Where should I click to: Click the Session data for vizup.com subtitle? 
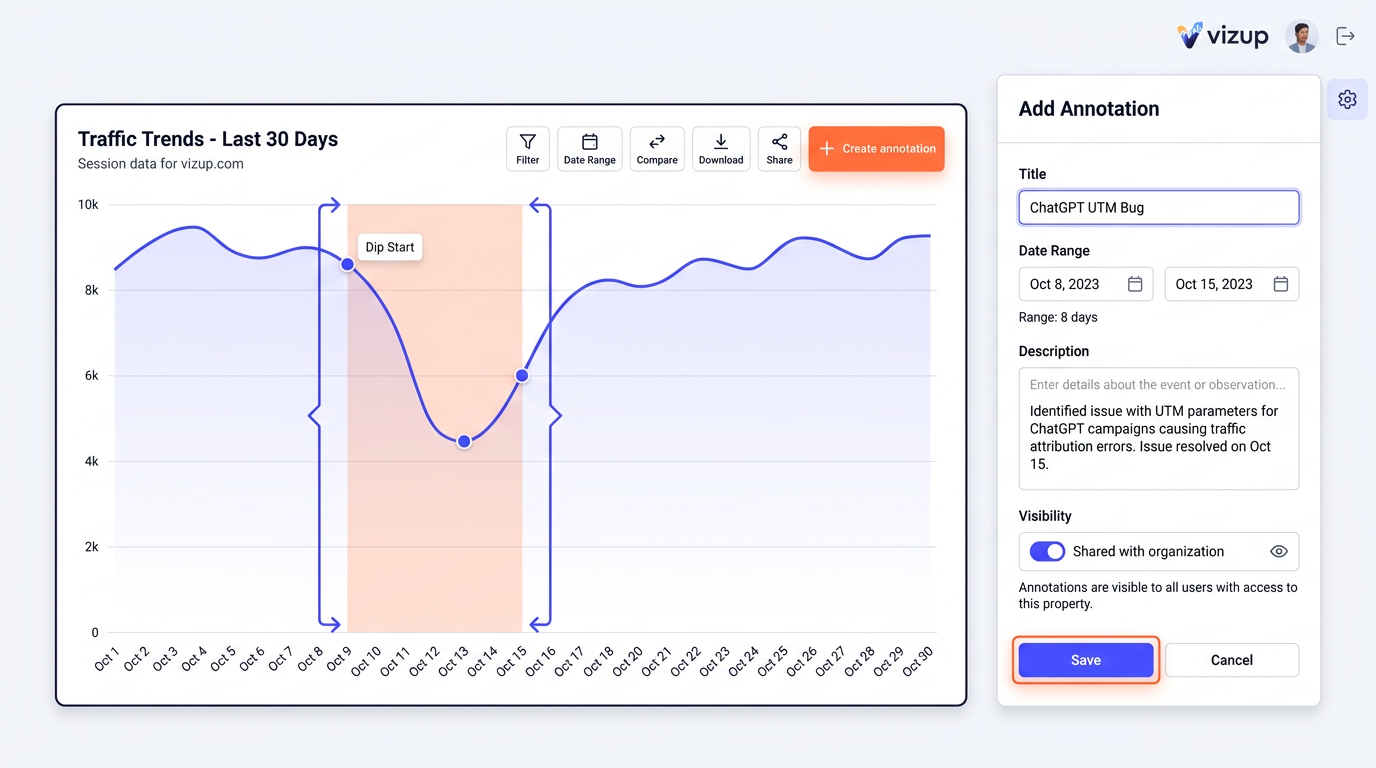[161, 164]
